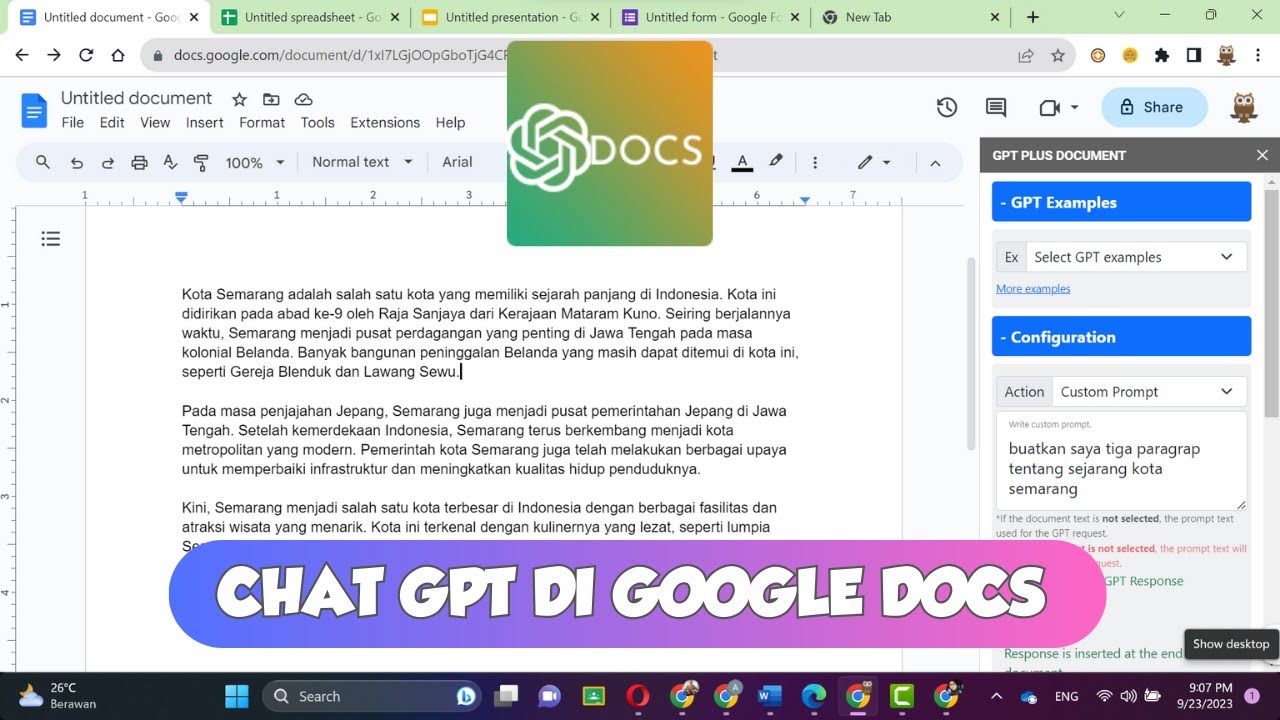Click the More examples link
The width and height of the screenshot is (1280, 720).
pyautogui.click(x=1032, y=288)
